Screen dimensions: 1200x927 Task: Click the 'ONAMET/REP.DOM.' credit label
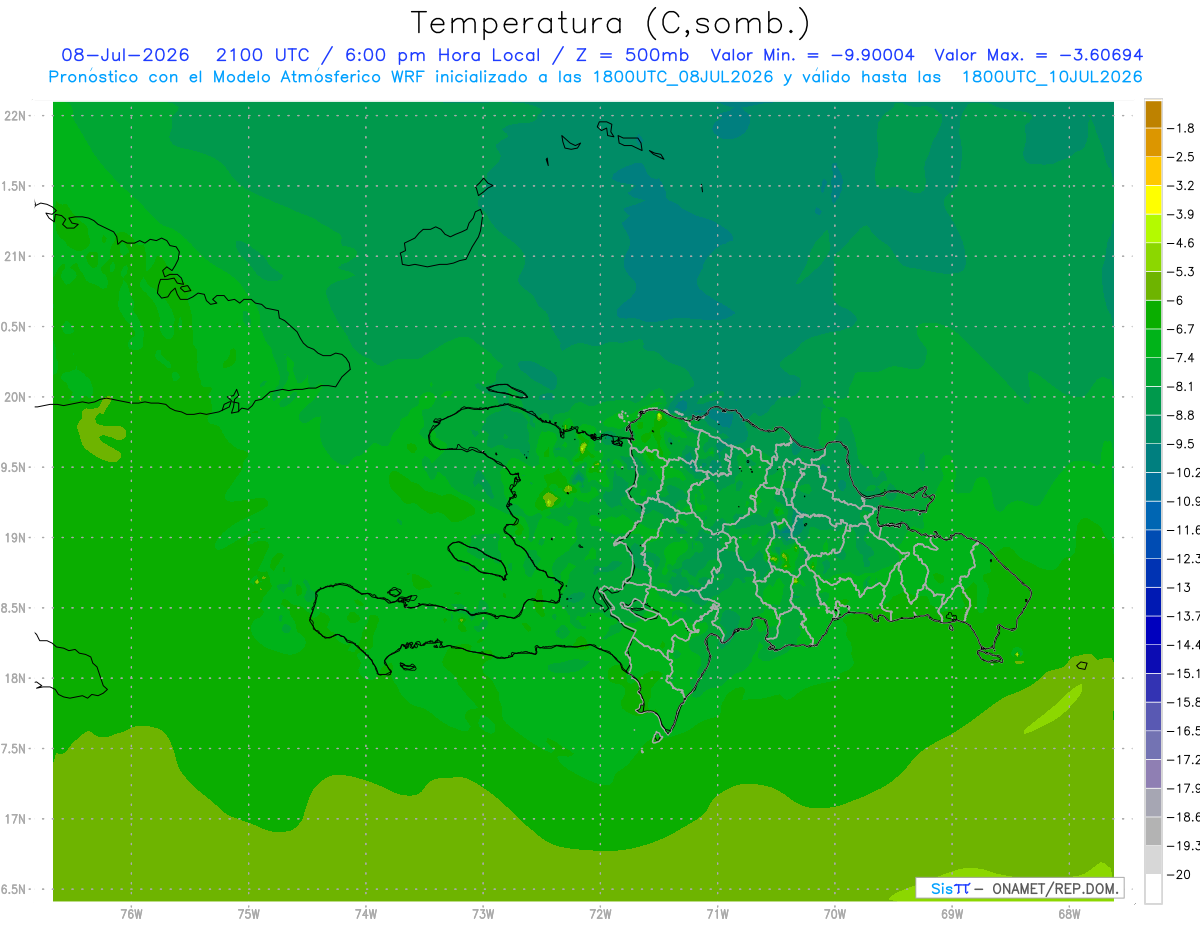pos(1053,888)
